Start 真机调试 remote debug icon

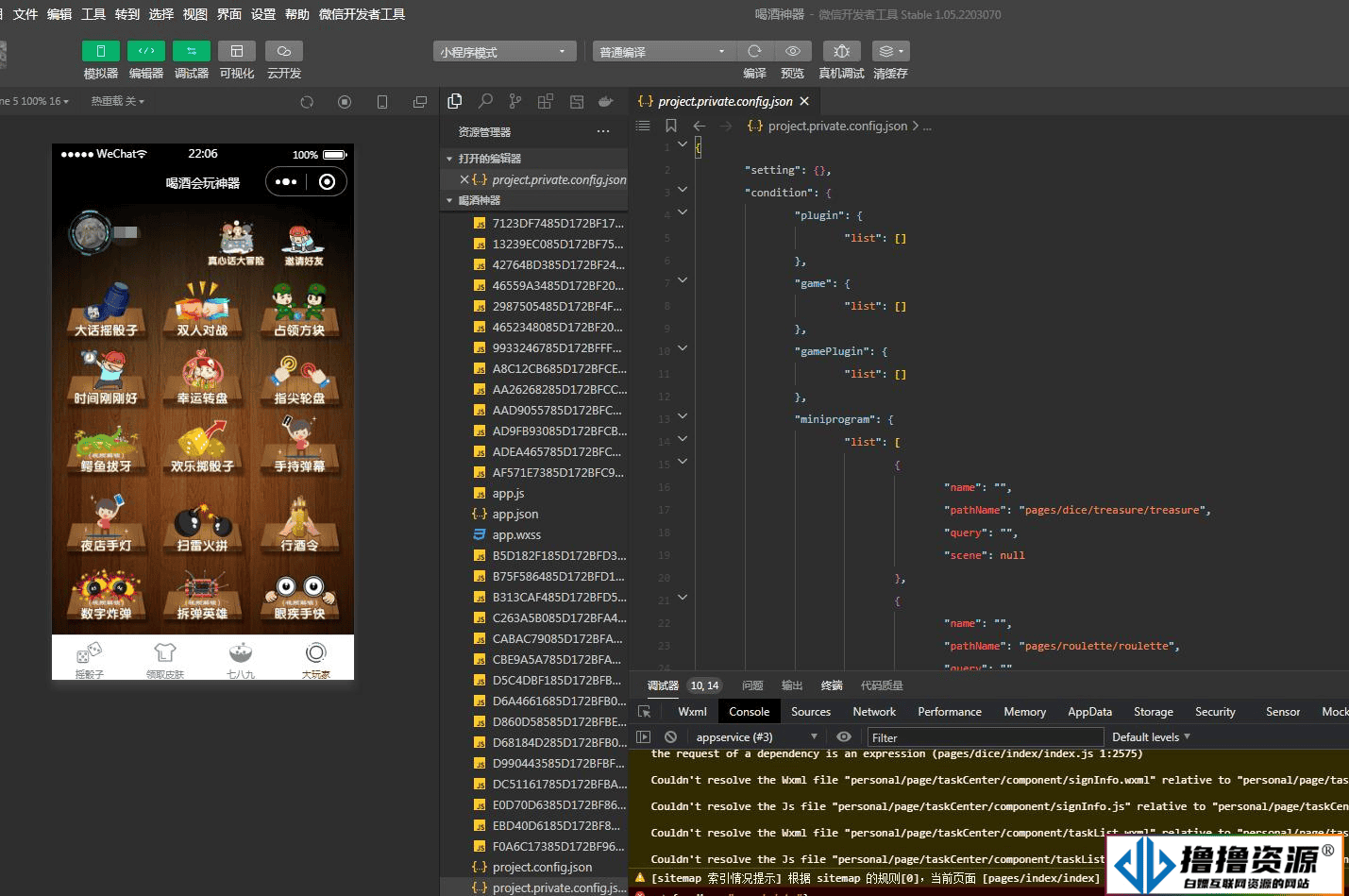click(x=842, y=51)
